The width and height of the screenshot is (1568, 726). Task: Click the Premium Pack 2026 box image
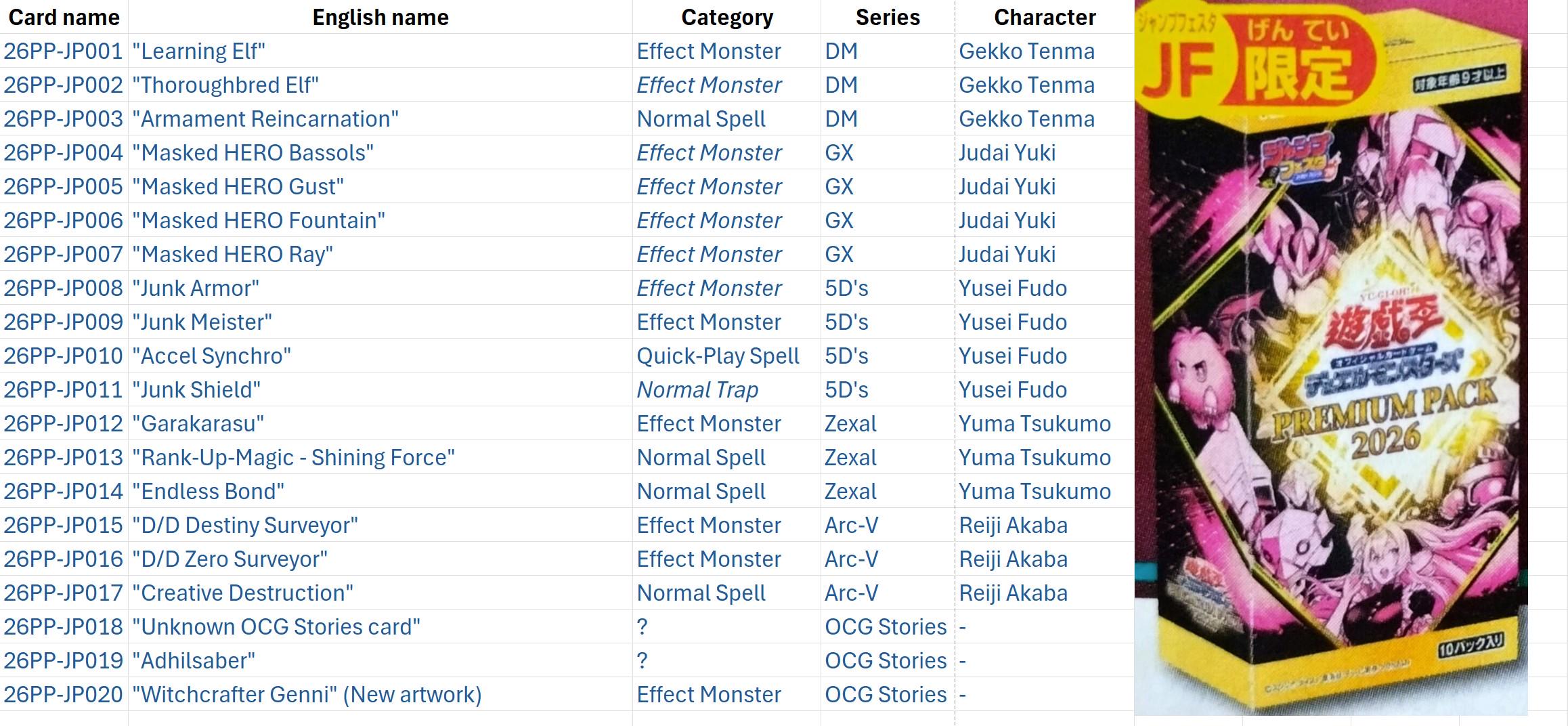1330,359
